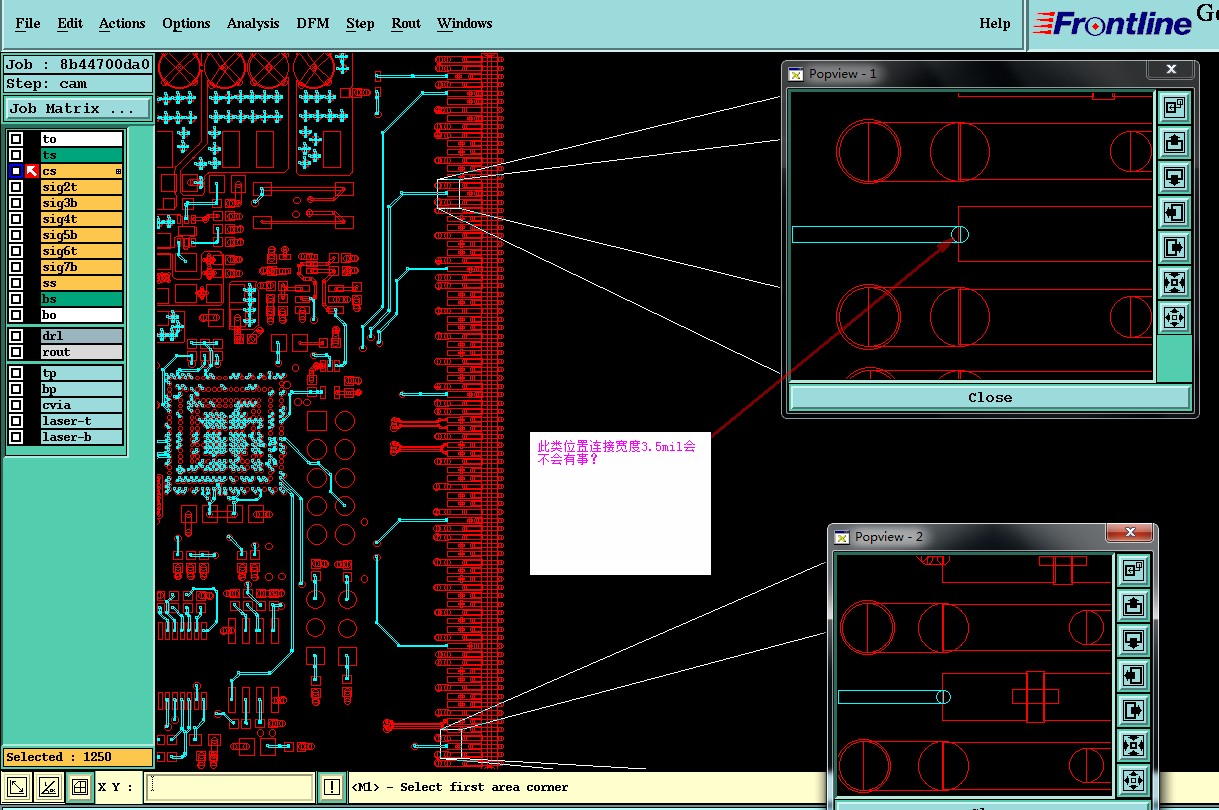Screen dimensions: 1219x810
Task: Click the Job Matrix ... button
Action: (x=78, y=108)
